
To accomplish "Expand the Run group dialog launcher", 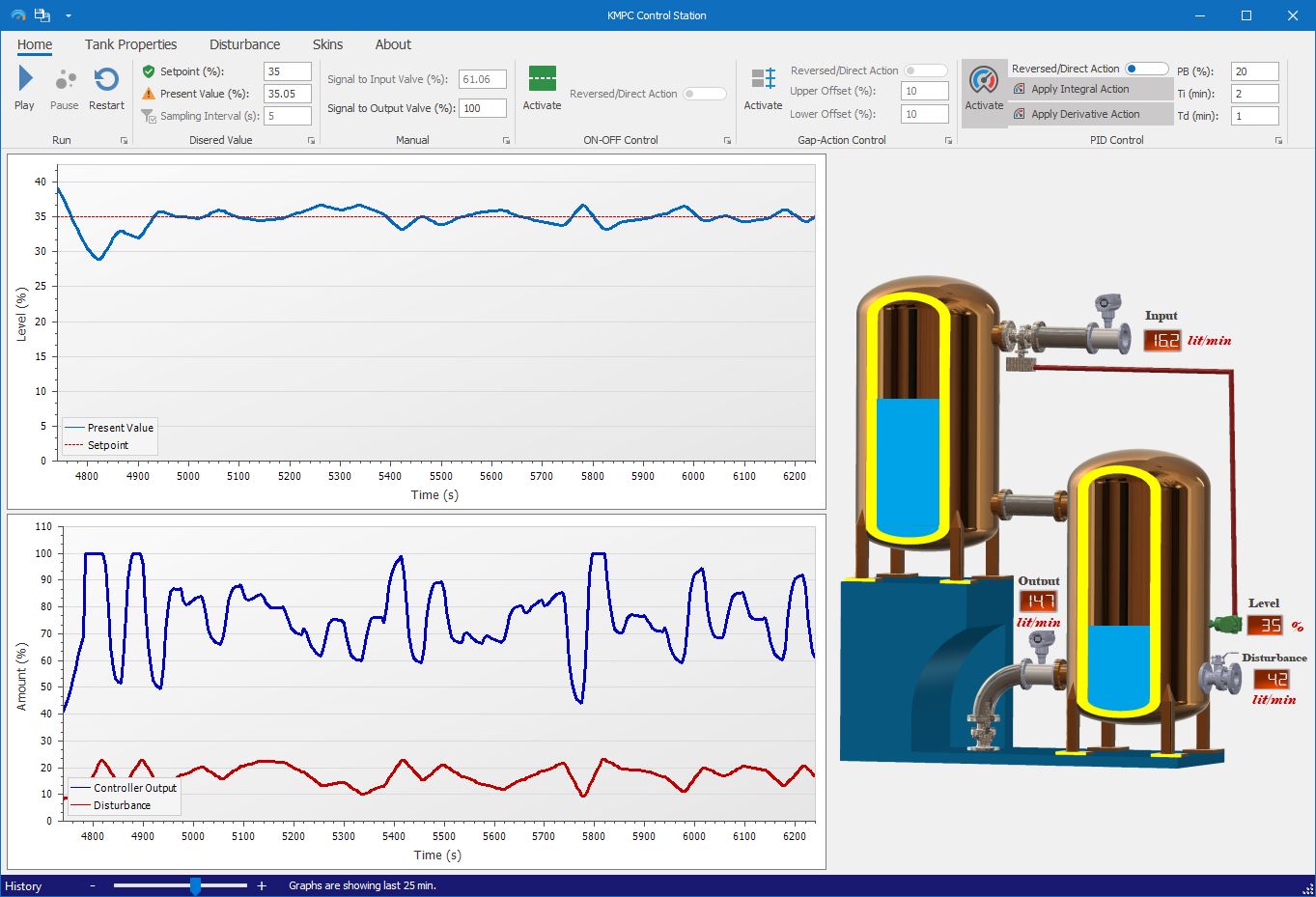I will (x=124, y=141).
